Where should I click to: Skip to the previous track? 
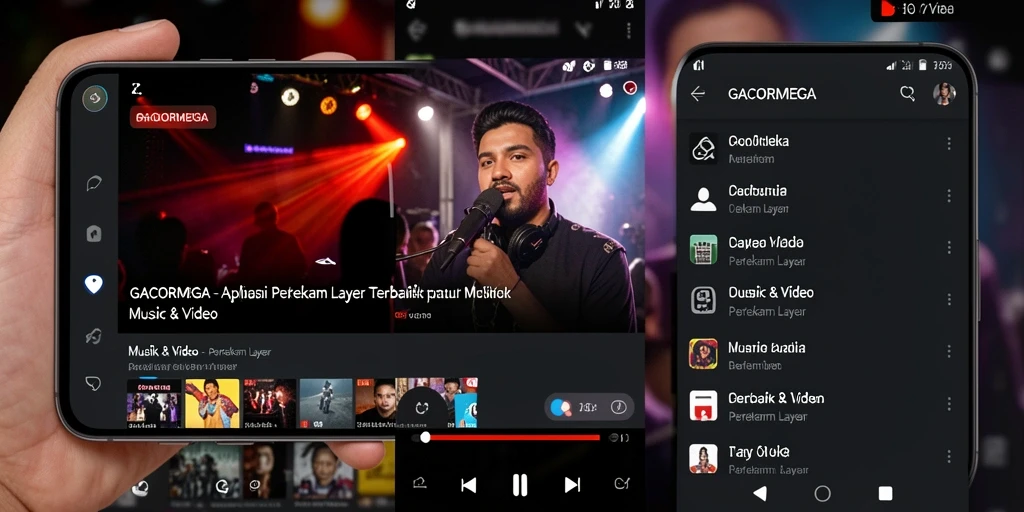(x=469, y=485)
